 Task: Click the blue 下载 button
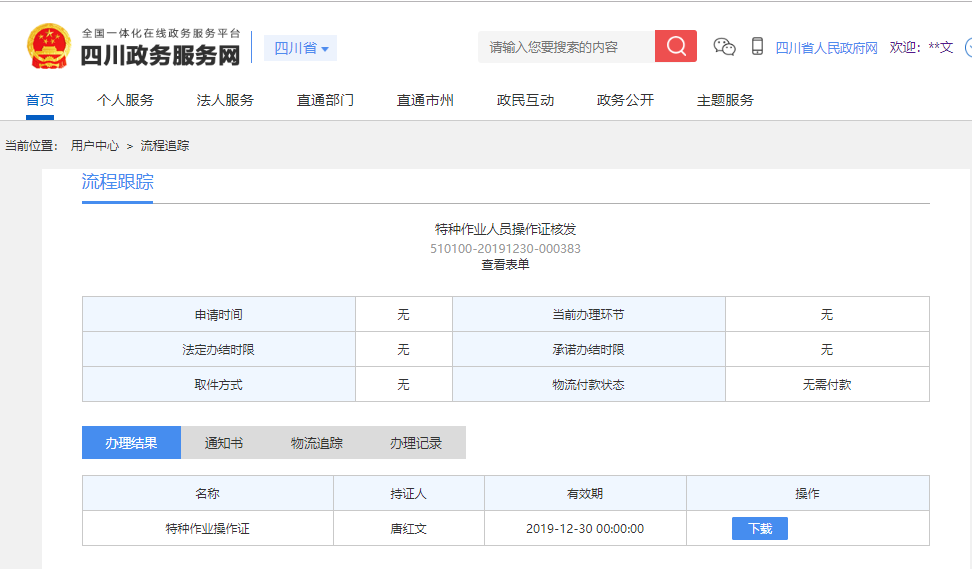click(x=759, y=529)
